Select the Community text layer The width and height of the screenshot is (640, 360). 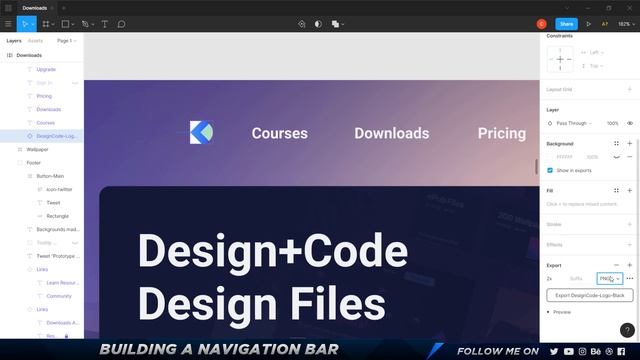59,296
